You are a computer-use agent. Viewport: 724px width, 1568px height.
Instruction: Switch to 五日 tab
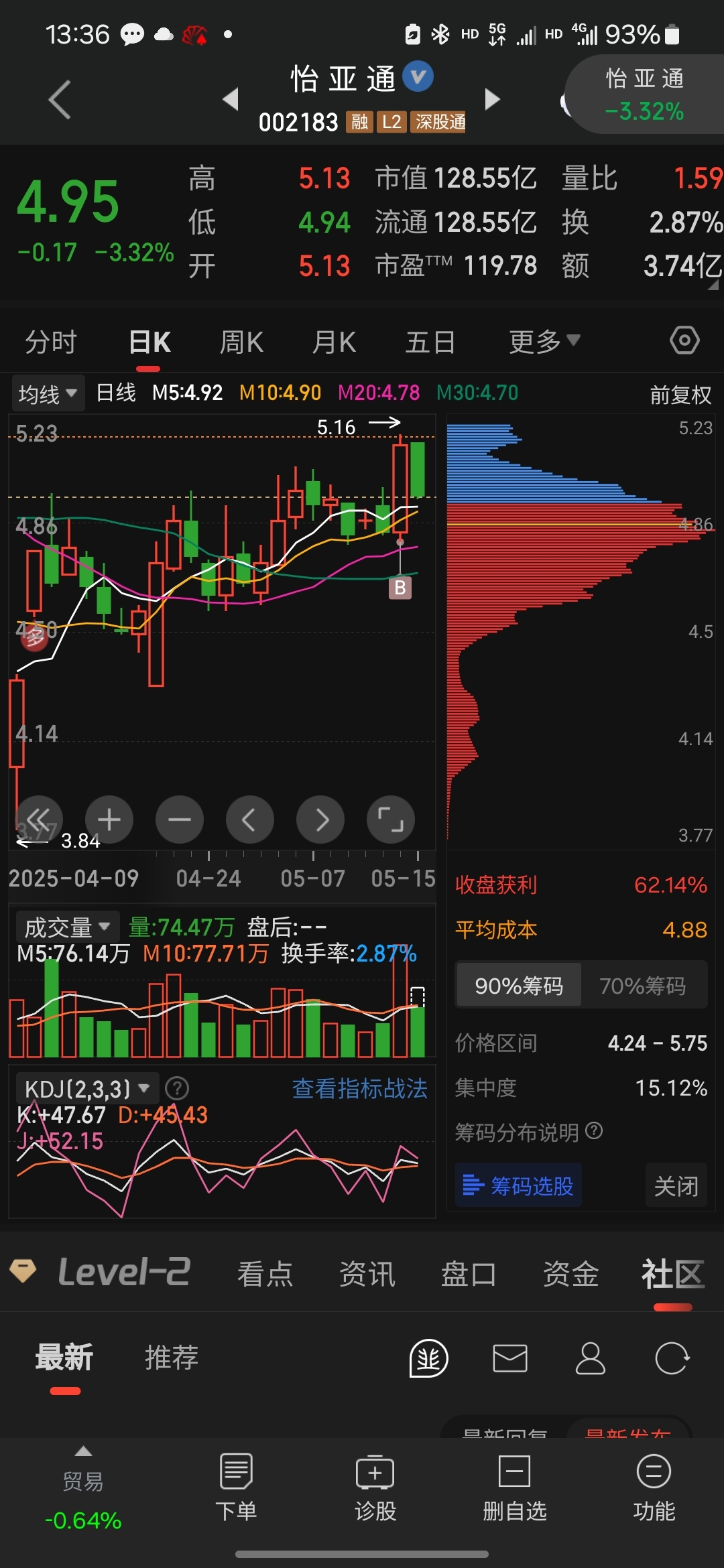(x=430, y=342)
